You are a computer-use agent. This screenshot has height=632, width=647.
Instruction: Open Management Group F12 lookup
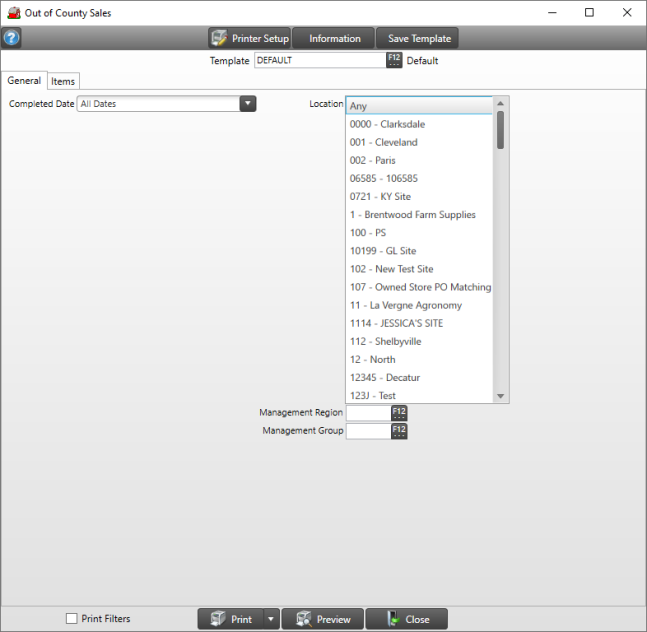tap(399, 431)
